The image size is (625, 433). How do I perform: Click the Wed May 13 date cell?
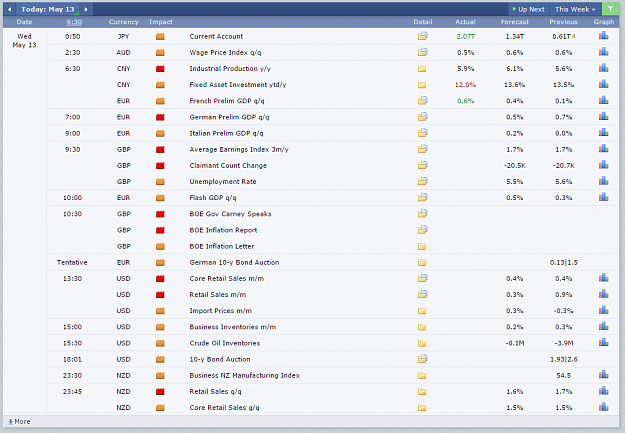(x=24, y=41)
